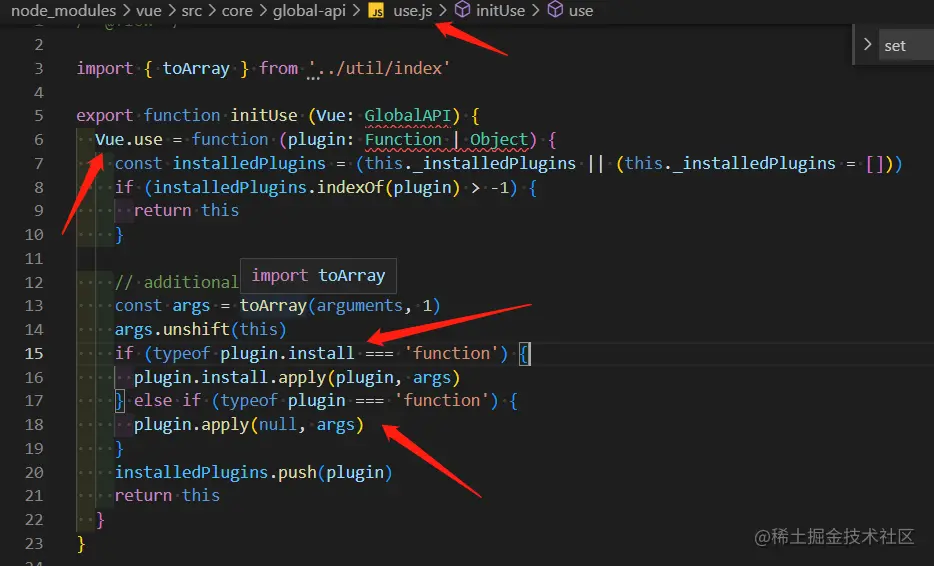
Task: Click the use symbol cube icon
Action: tap(555, 10)
